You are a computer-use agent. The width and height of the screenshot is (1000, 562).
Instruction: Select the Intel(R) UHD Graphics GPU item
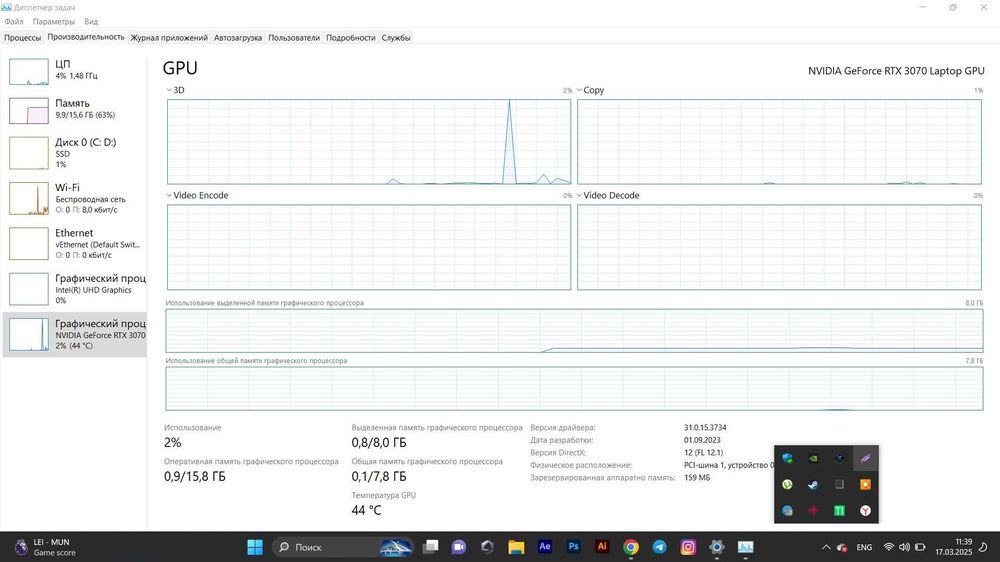(x=75, y=288)
